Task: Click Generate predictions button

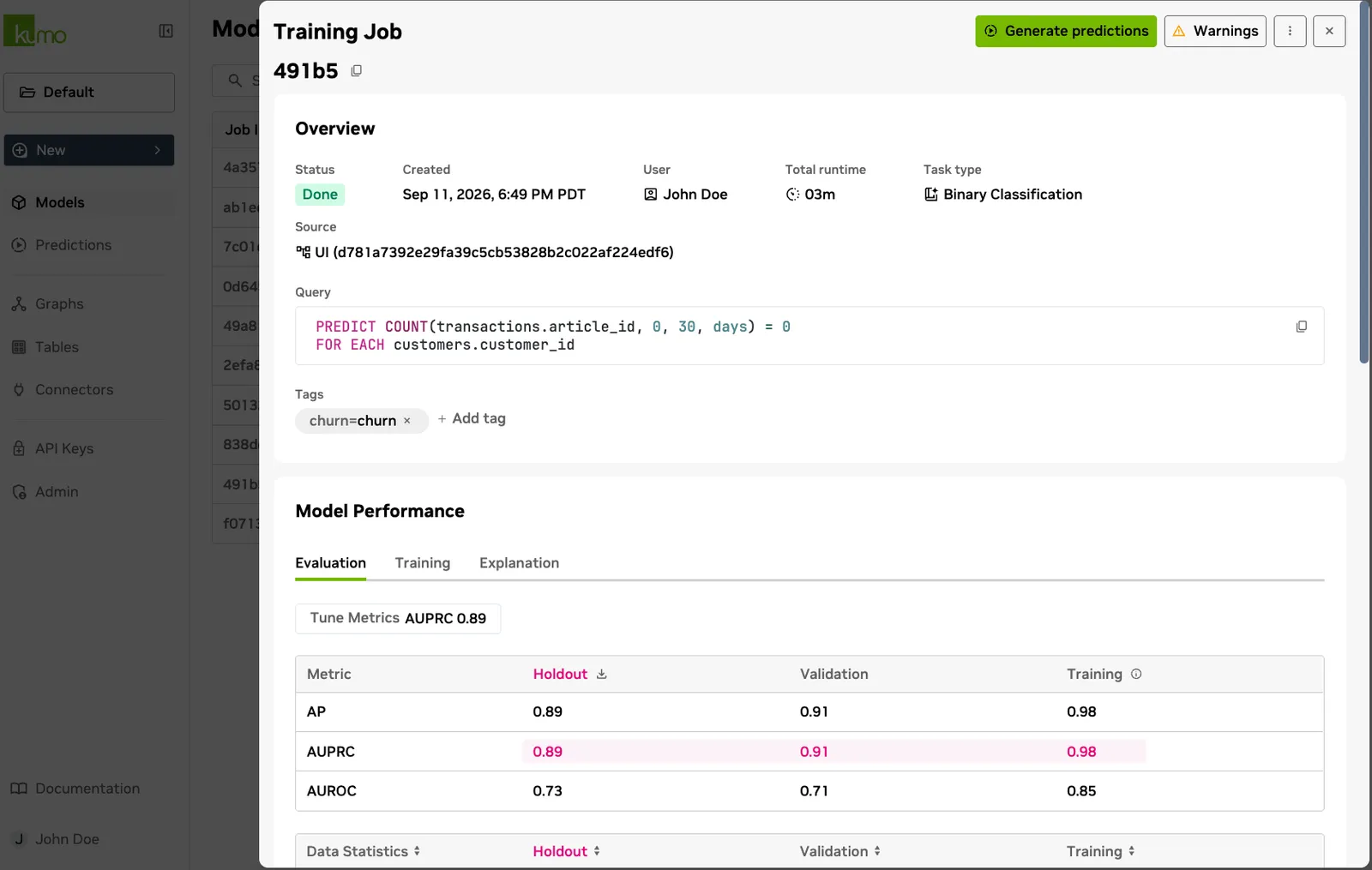Action: 1066,31
